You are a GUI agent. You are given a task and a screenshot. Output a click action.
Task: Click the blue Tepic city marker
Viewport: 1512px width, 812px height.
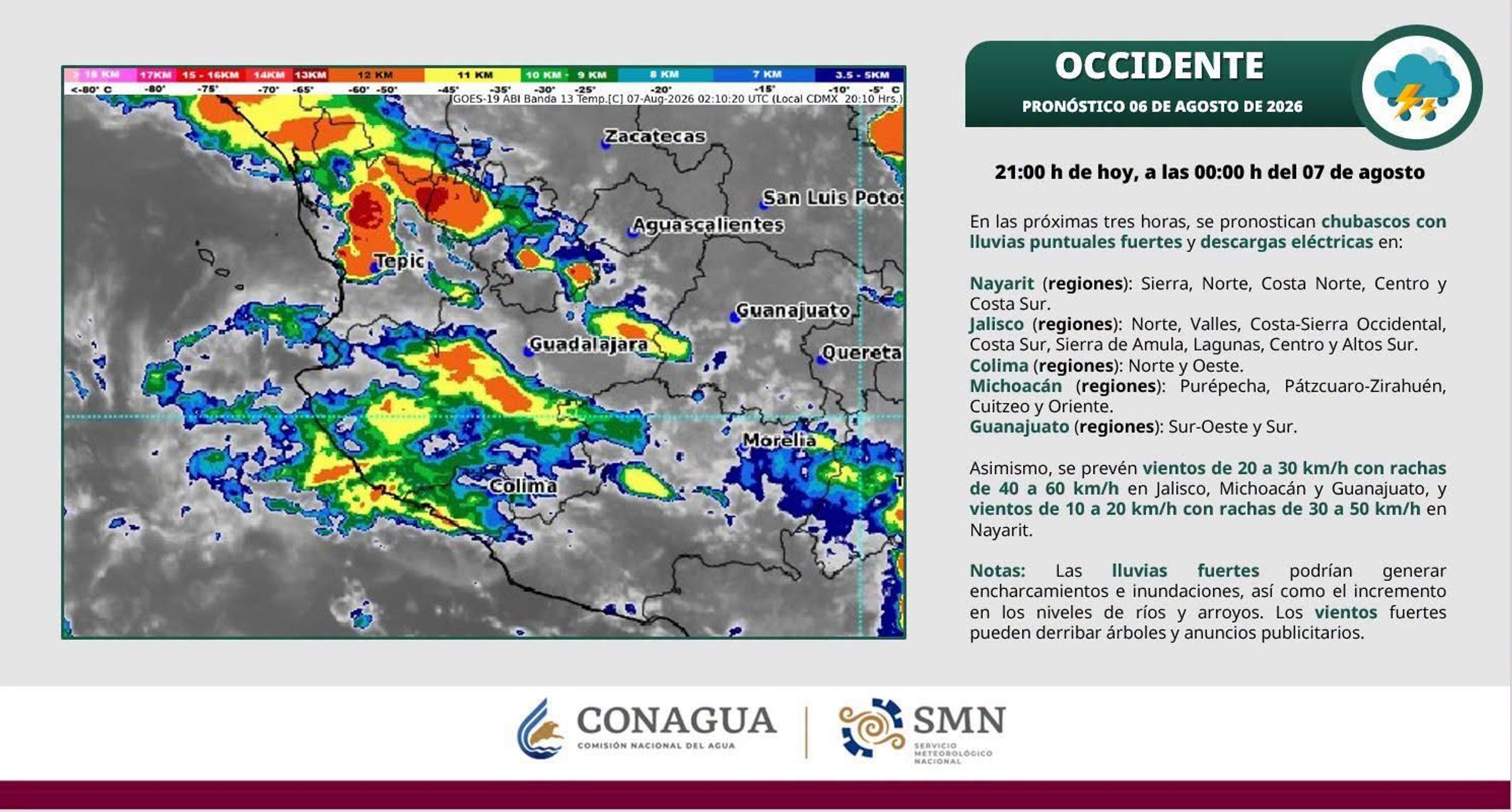click(374, 267)
